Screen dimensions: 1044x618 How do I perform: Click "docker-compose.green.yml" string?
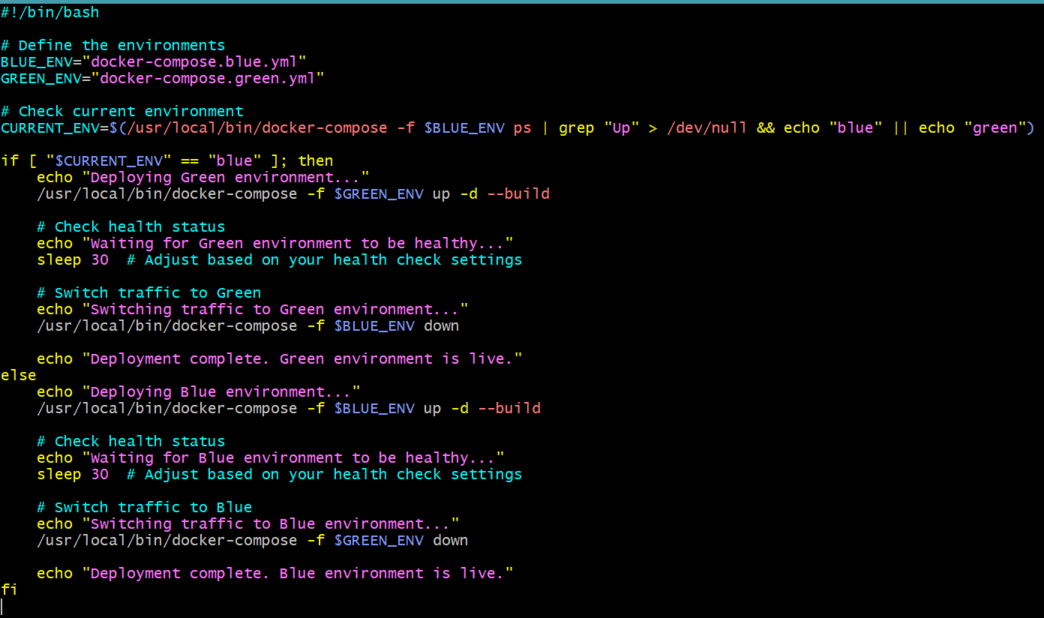(x=208, y=79)
